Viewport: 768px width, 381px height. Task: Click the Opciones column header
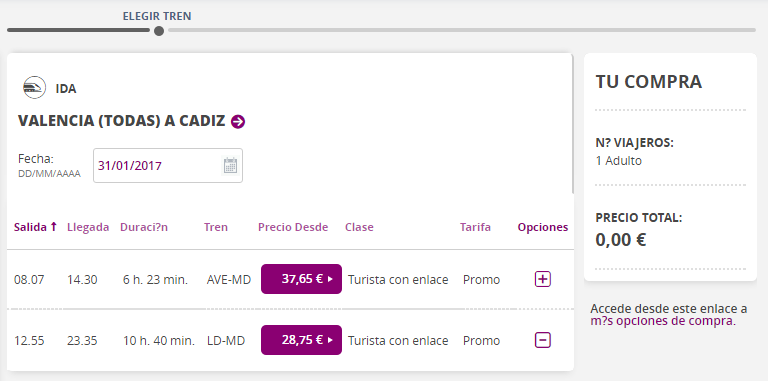543,227
